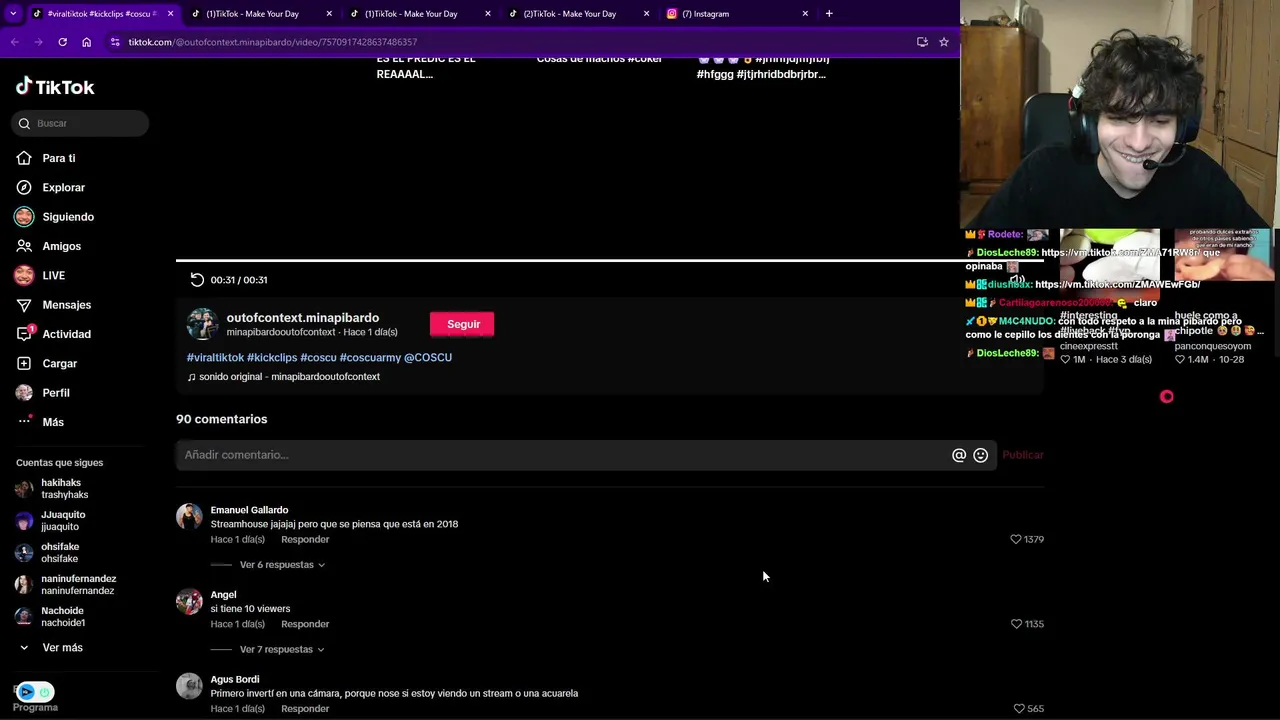Like Agus Bordi's comment
This screenshot has width=1280, height=720.
tap(1019, 708)
